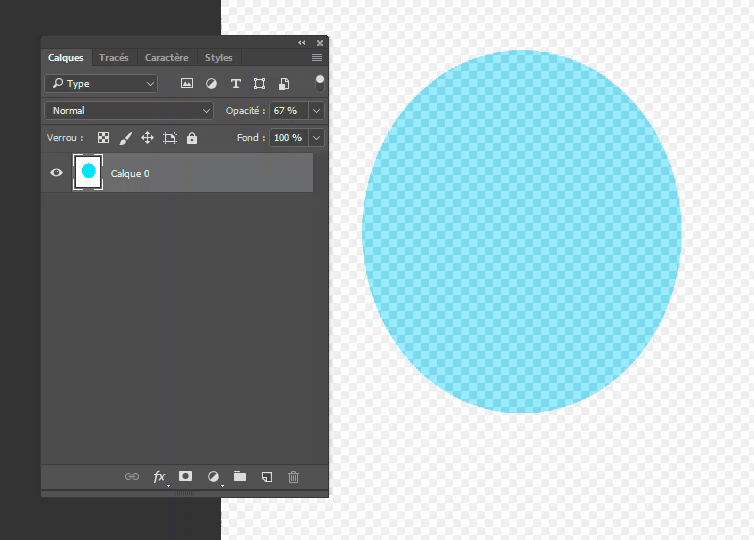
Task: Add a layer mask
Action: point(186,476)
